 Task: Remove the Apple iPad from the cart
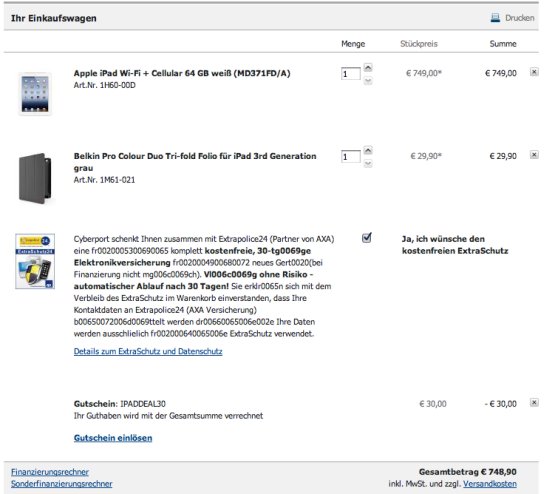click(x=534, y=72)
